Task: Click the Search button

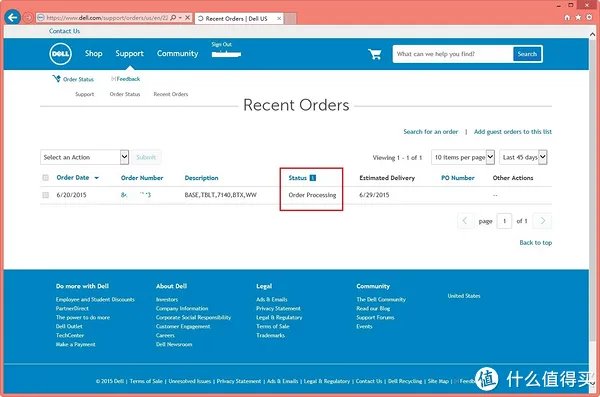Action: point(527,54)
